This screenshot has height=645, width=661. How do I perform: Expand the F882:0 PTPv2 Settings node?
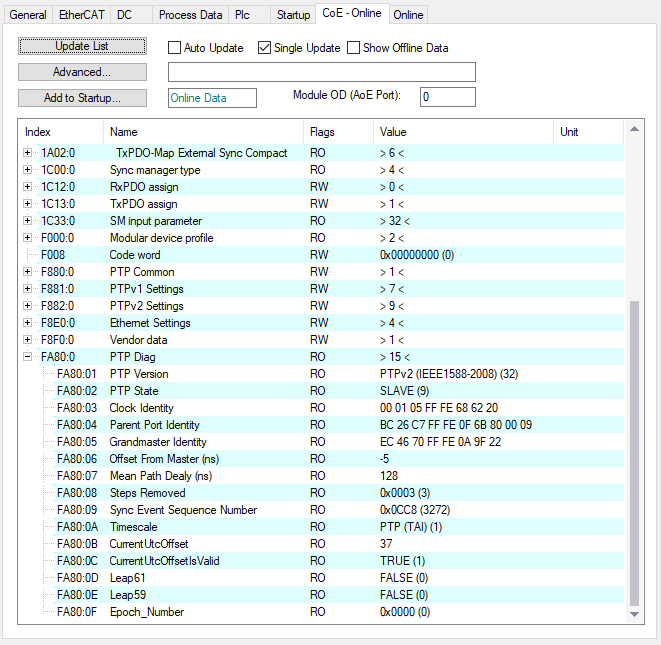pyautogui.click(x=28, y=306)
